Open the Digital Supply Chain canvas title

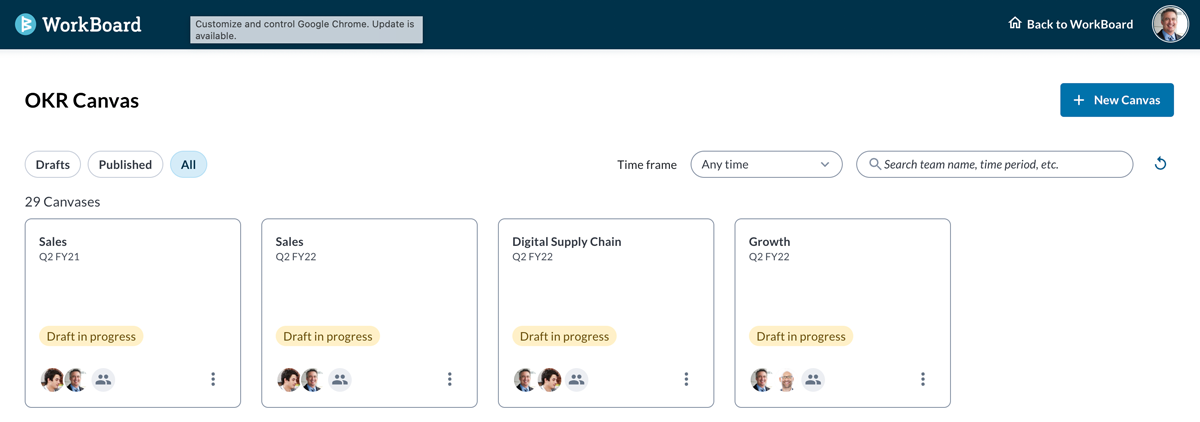click(x=567, y=241)
